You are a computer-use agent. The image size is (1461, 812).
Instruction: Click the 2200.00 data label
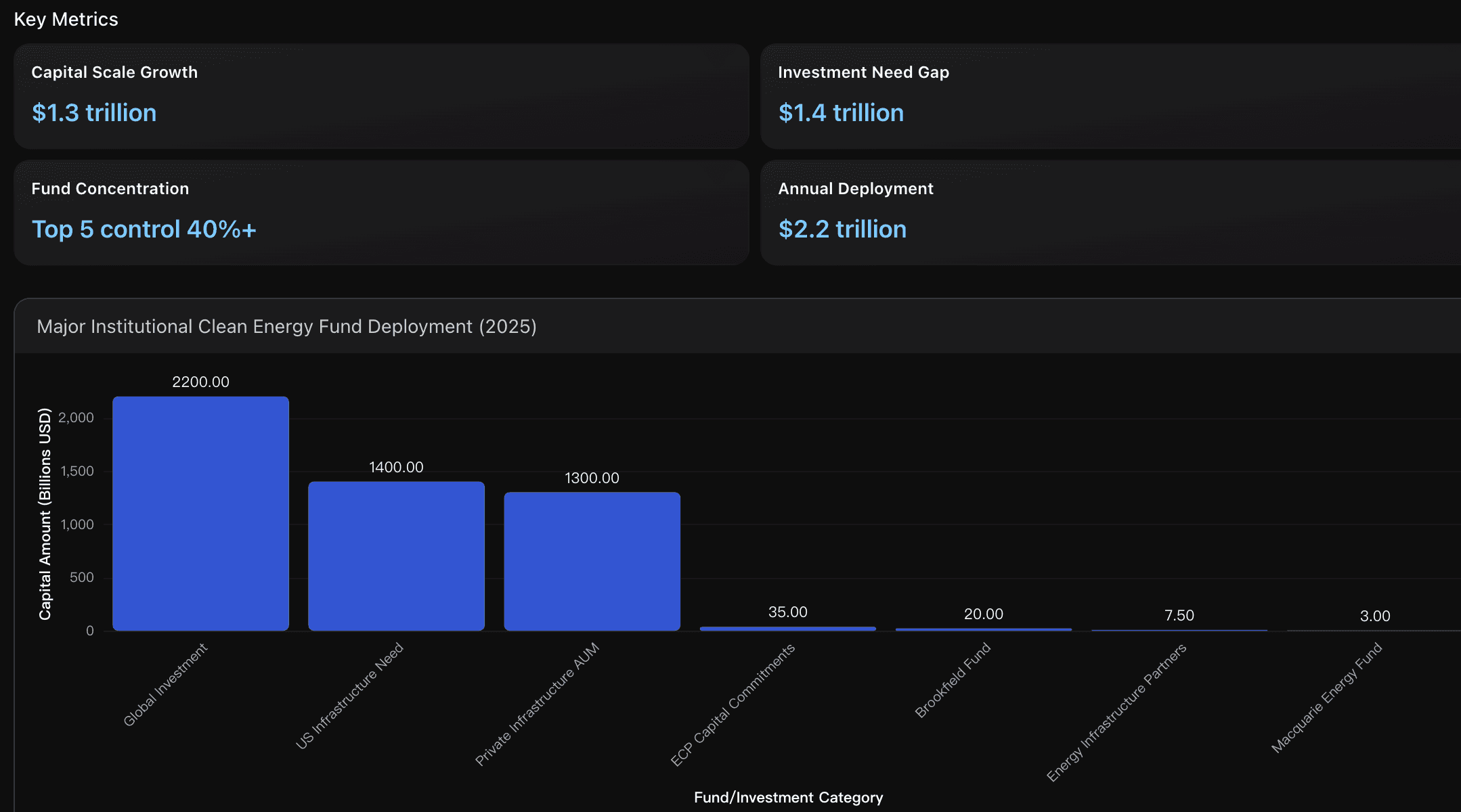pos(200,382)
